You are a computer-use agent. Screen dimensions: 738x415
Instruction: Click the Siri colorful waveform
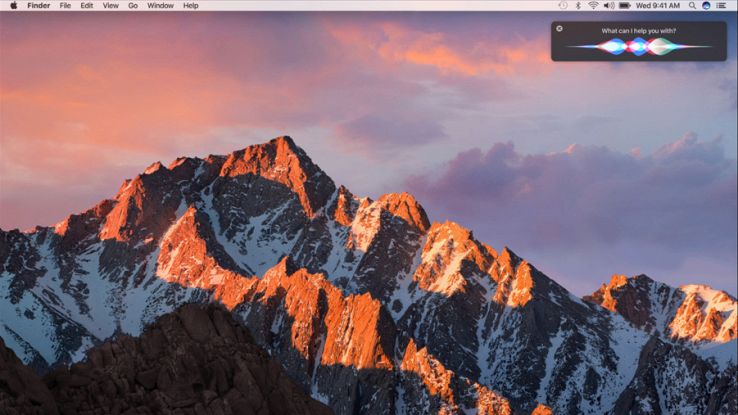pyautogui.click(x=638, y=47)
